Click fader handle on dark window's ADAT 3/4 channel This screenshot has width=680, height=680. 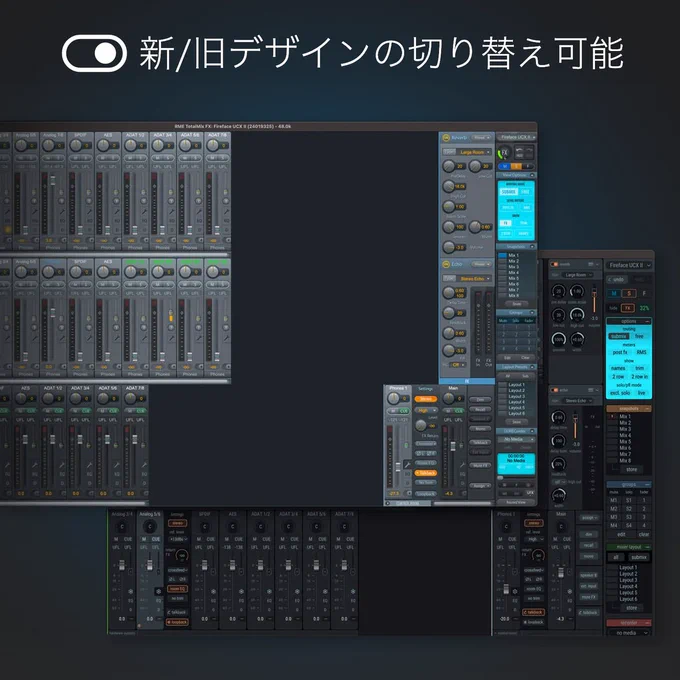(288, 566)
